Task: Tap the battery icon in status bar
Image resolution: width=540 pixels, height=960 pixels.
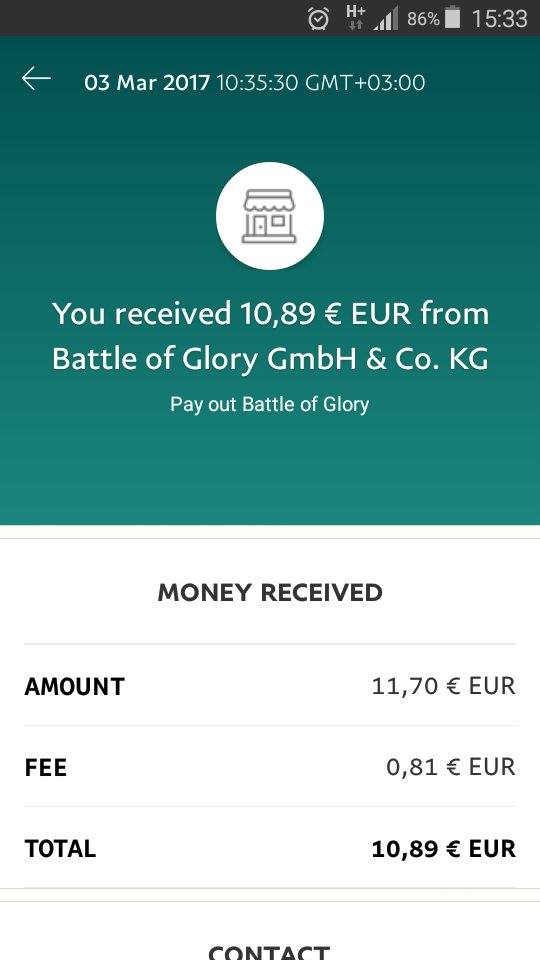Action: pos(452,17)
